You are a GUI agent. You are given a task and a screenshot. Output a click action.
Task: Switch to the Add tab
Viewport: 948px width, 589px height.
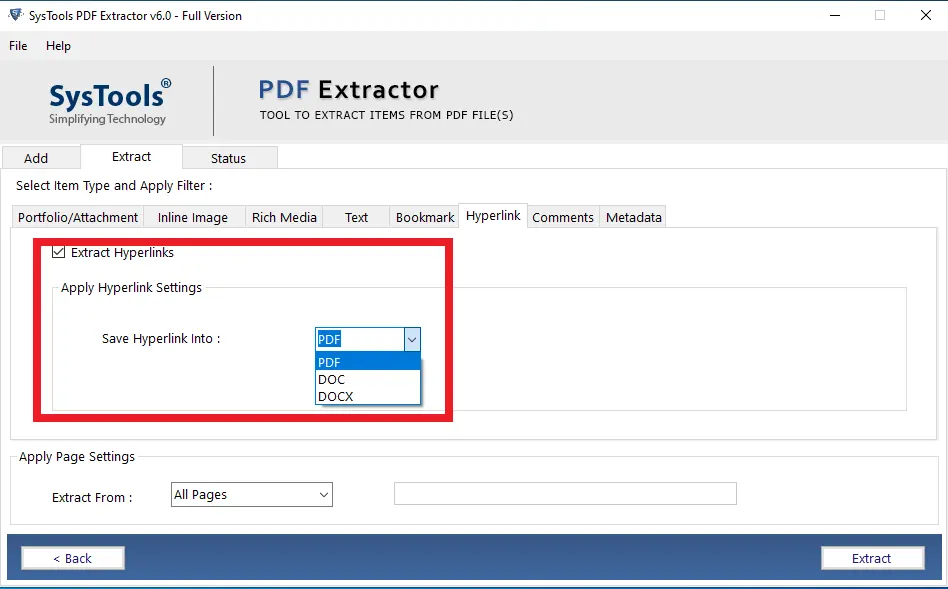click(41, 158)
